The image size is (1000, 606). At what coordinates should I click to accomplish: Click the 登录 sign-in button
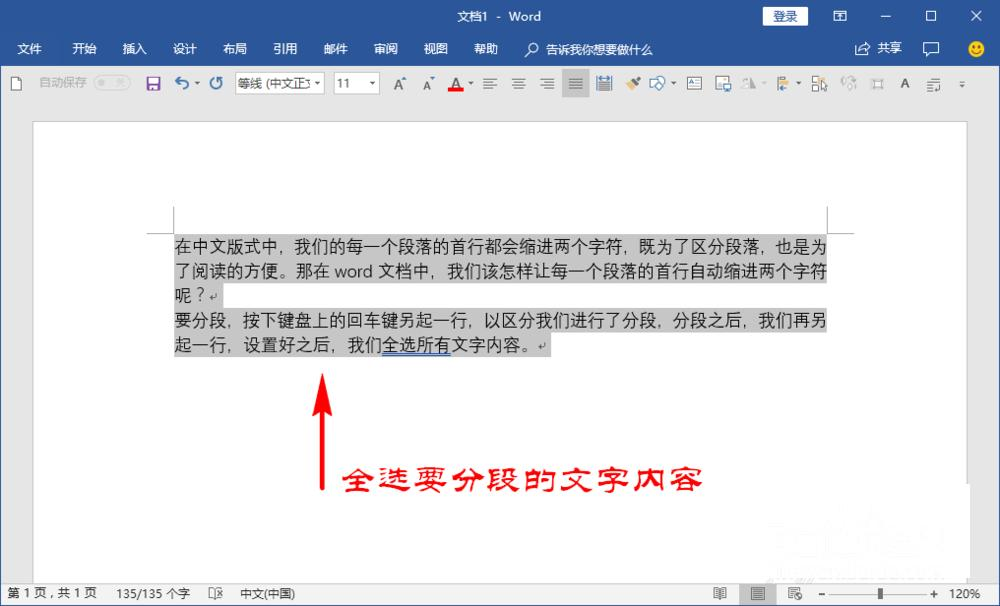tap(785, 17)
